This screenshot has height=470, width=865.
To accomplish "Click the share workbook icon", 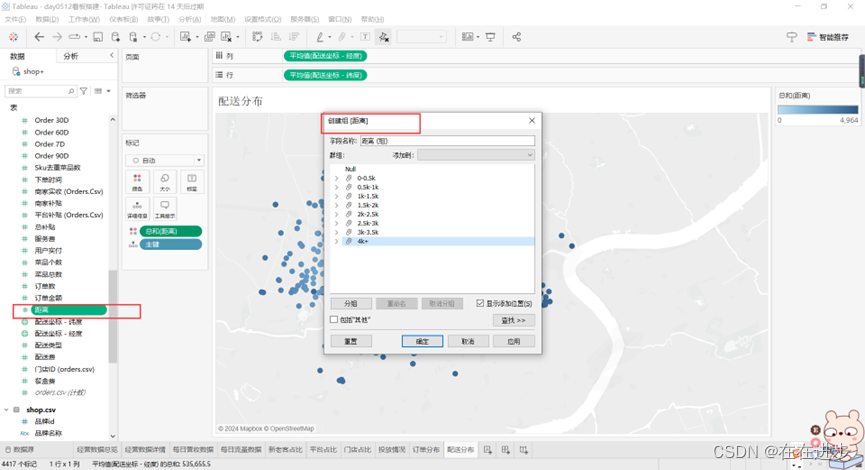I will (516, 37).
